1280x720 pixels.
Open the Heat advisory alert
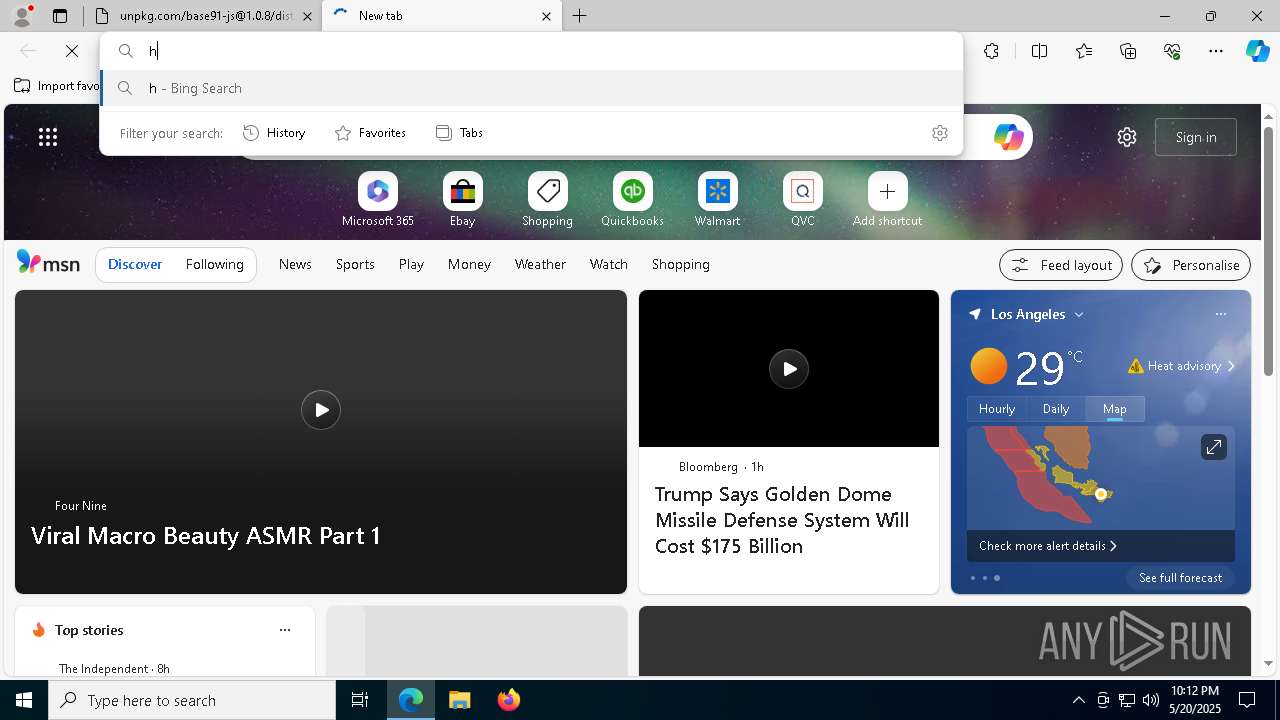pos(1182,366)
